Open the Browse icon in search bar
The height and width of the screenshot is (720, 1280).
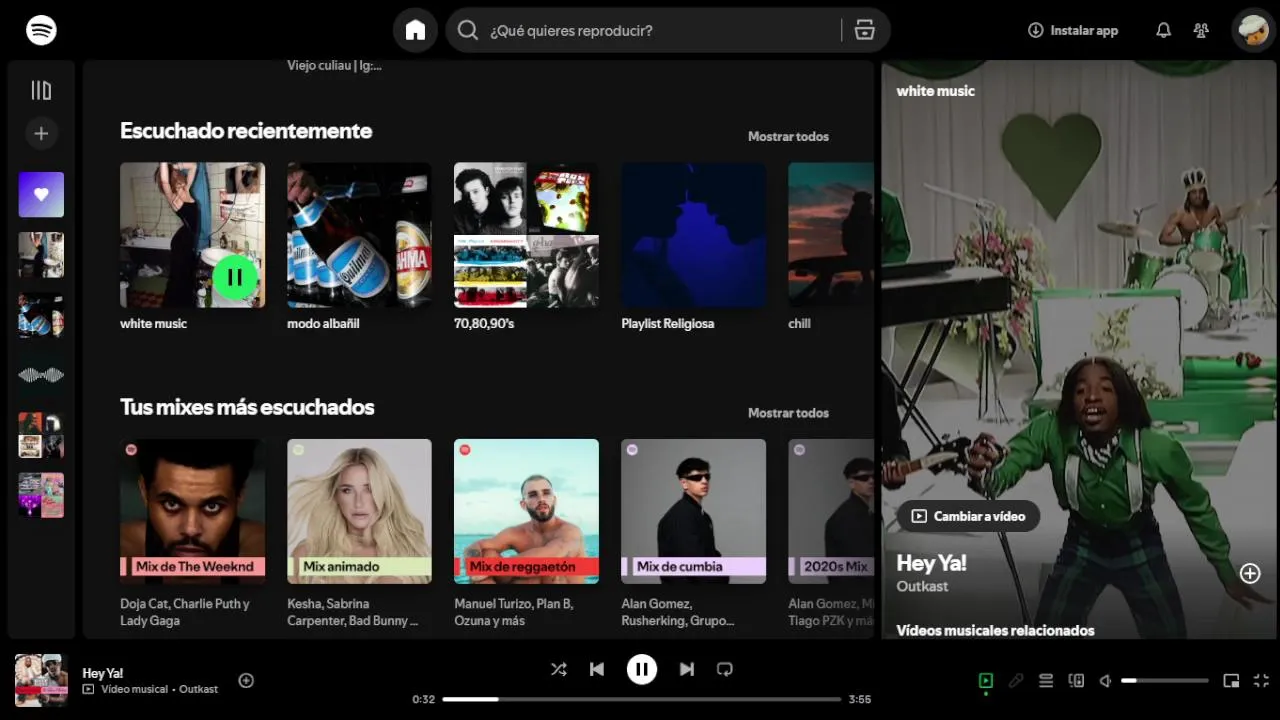[x=865, y=30]
